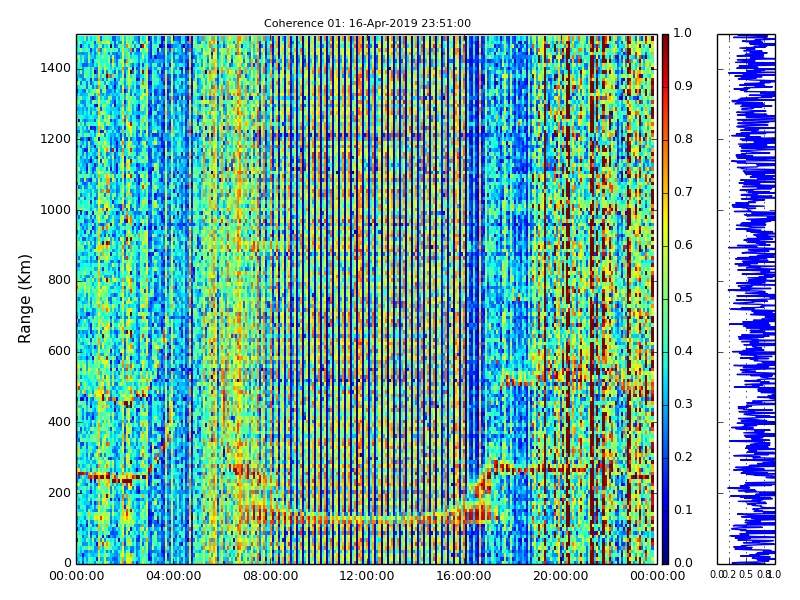
Task: Click the 0.2 colorbar tick label
Action: coord(683,457)
